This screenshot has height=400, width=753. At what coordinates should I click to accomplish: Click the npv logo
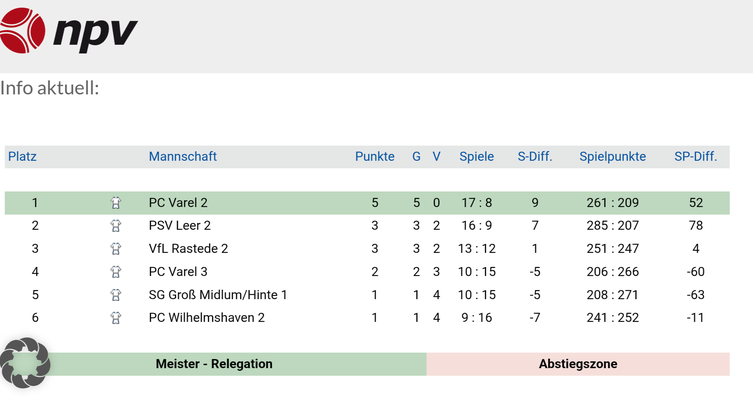point(68,30)
